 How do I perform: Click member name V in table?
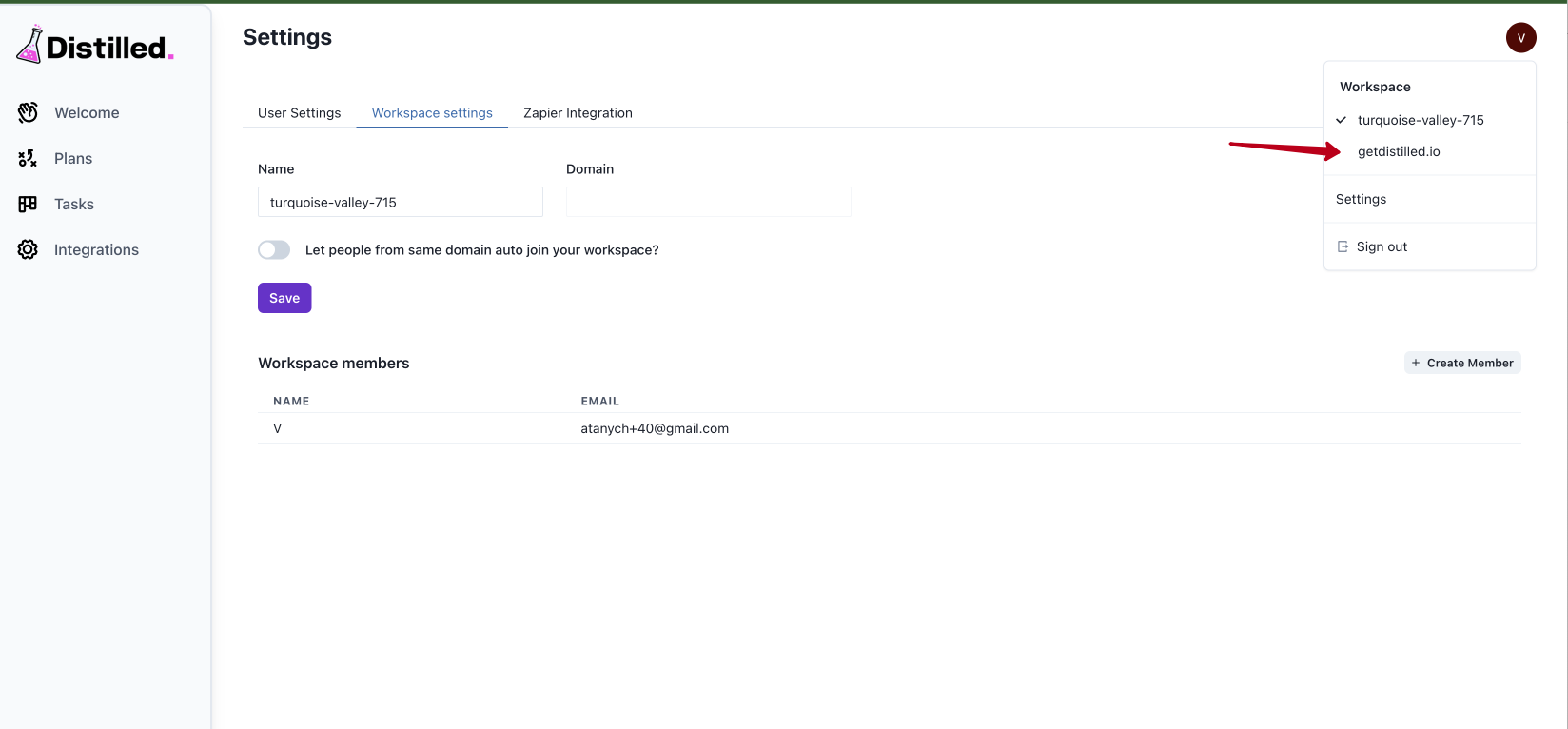tap(278, 428)
